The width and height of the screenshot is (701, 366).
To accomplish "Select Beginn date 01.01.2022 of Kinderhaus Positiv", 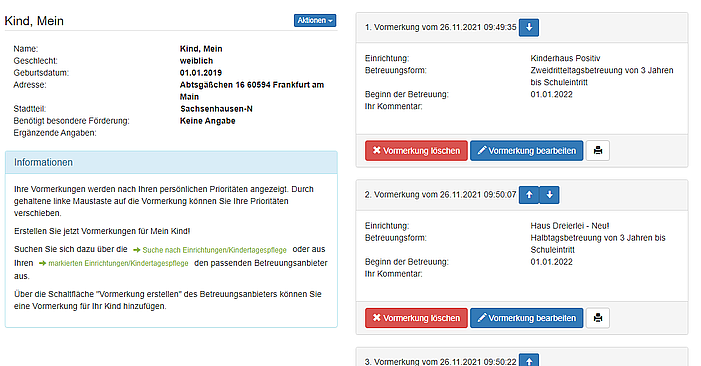I will pyautogui.click(x=551, y=94).
